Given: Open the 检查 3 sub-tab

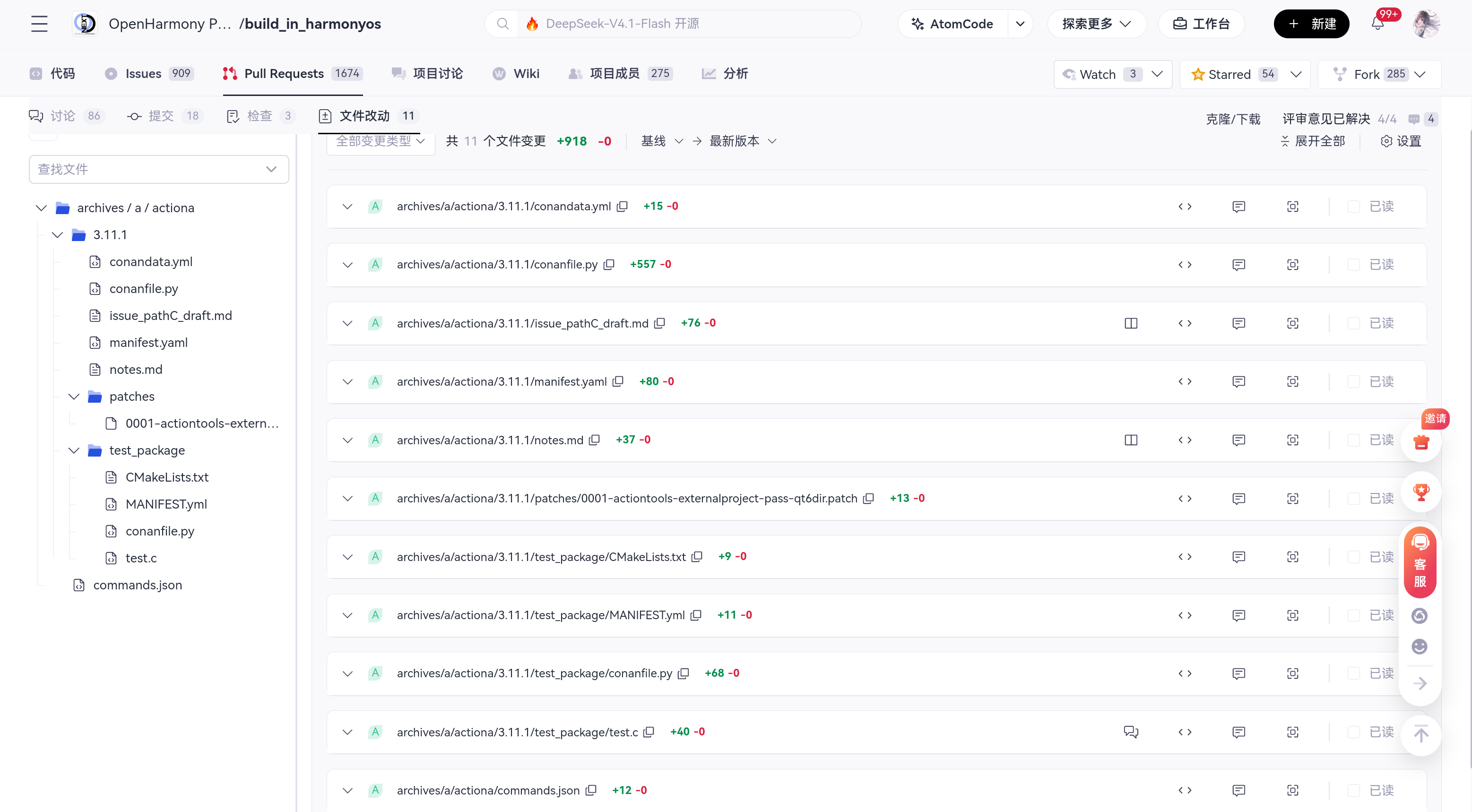Looking at the screenshot, I should click(x=261, y=116).
